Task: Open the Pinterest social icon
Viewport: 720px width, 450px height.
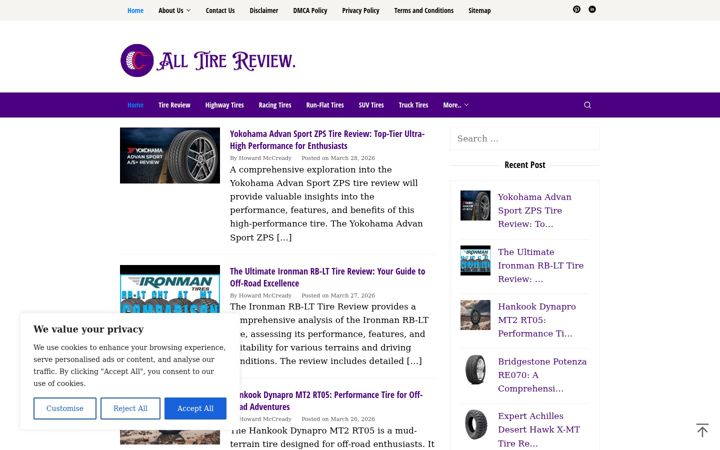Action: tap(576, 9)
